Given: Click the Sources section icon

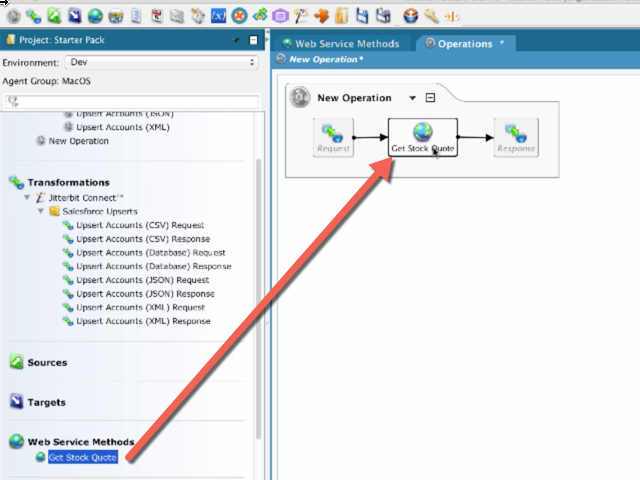Looking at the screenshot, I should (x=16, y=362).
